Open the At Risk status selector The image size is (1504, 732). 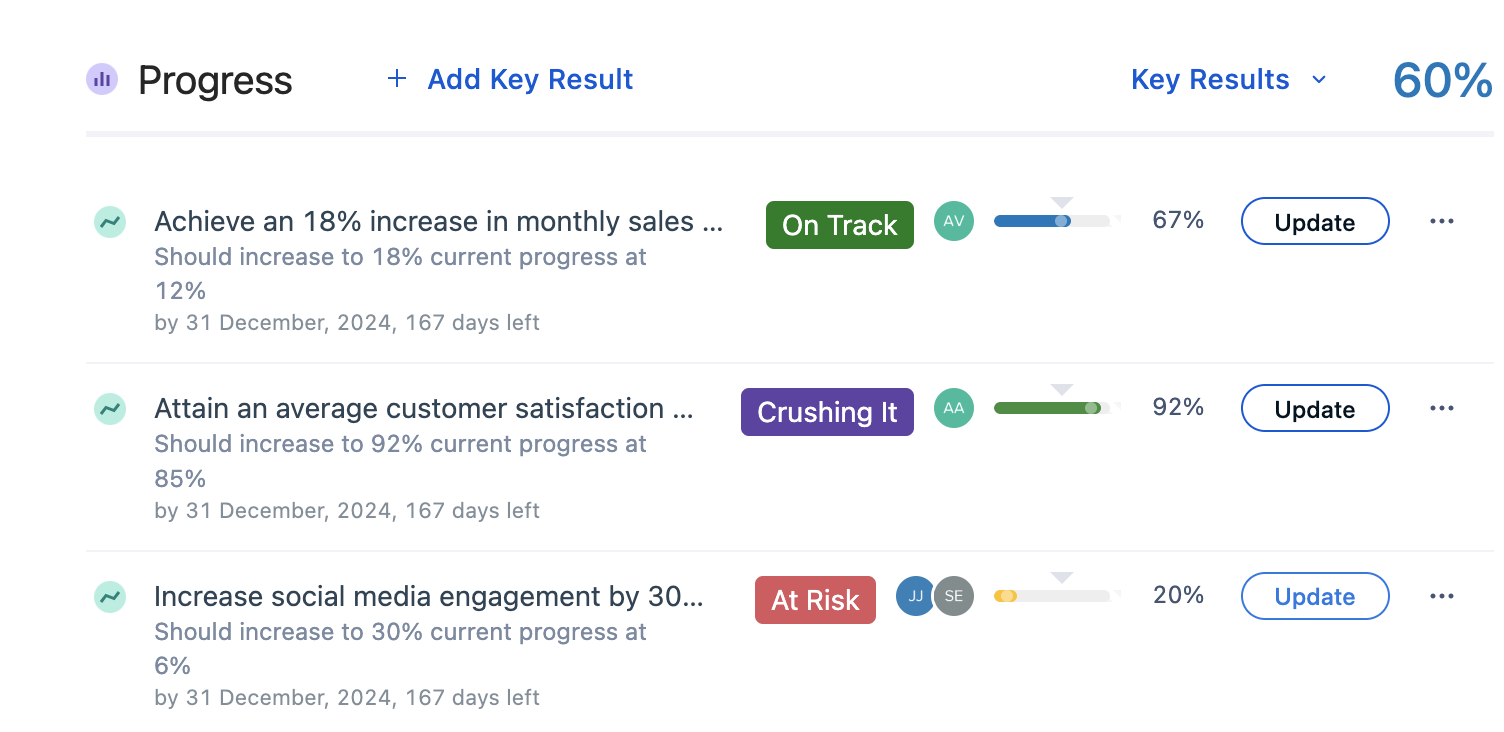tap(815, 600)
